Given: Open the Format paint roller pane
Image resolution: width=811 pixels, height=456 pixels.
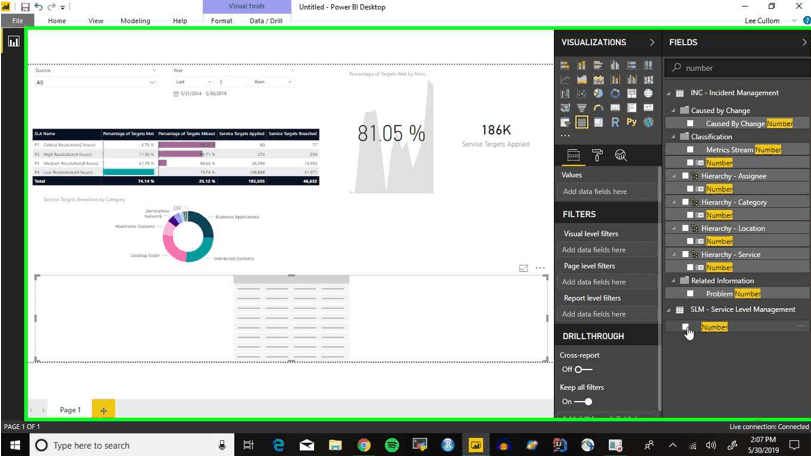Looking at the screenshot, I should click(x=597, y=155).
